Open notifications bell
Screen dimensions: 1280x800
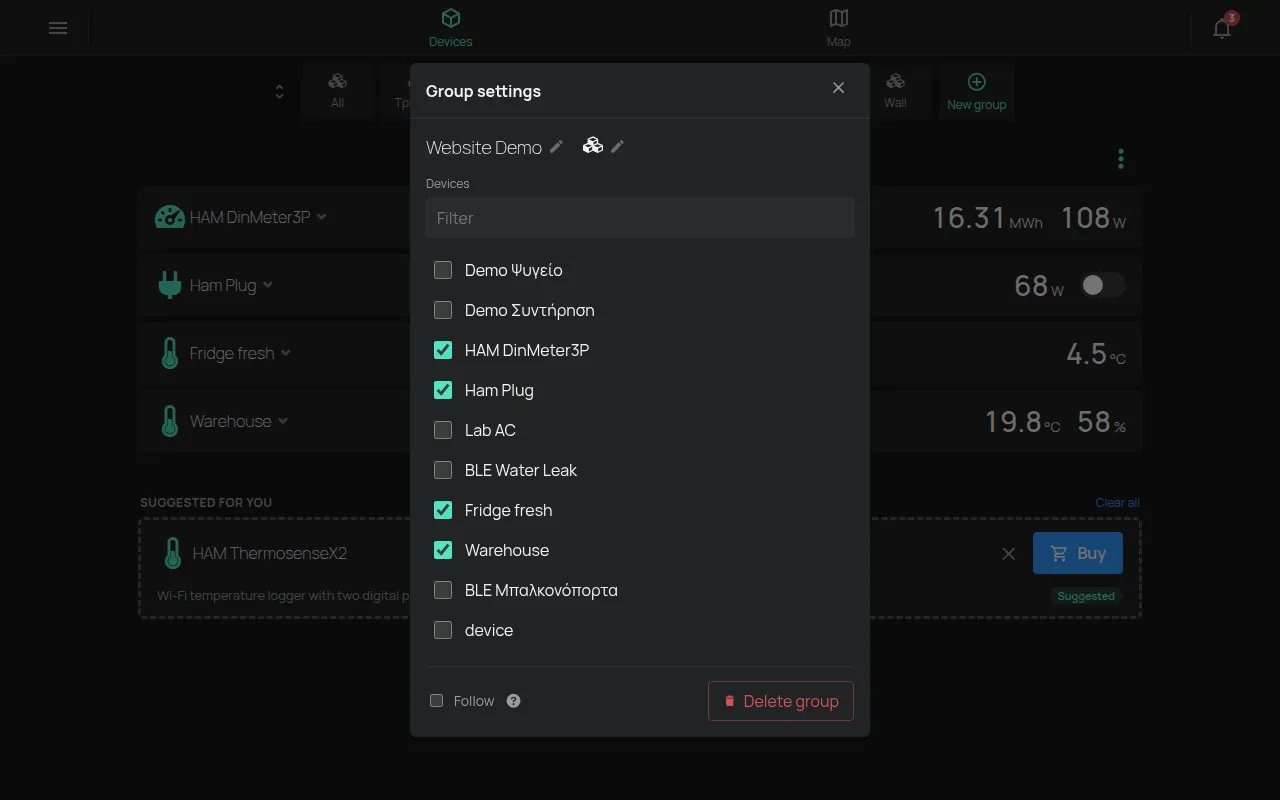1222,28
